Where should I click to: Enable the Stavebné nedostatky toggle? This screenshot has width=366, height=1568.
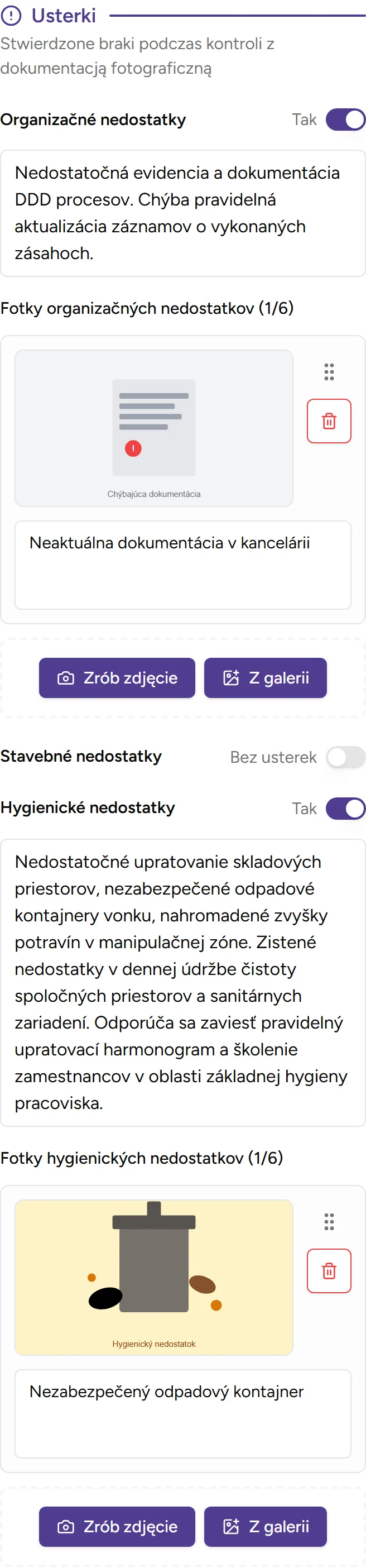point(345,757)
